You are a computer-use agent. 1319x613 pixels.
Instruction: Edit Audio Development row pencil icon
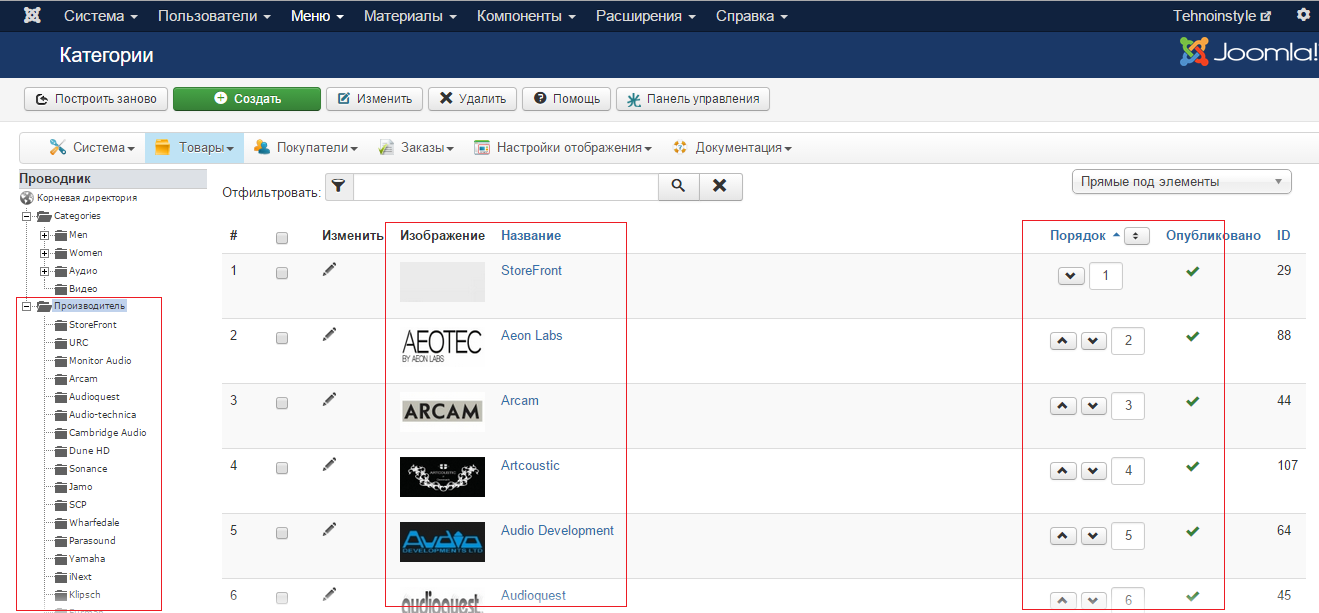[x=330, y=529]
